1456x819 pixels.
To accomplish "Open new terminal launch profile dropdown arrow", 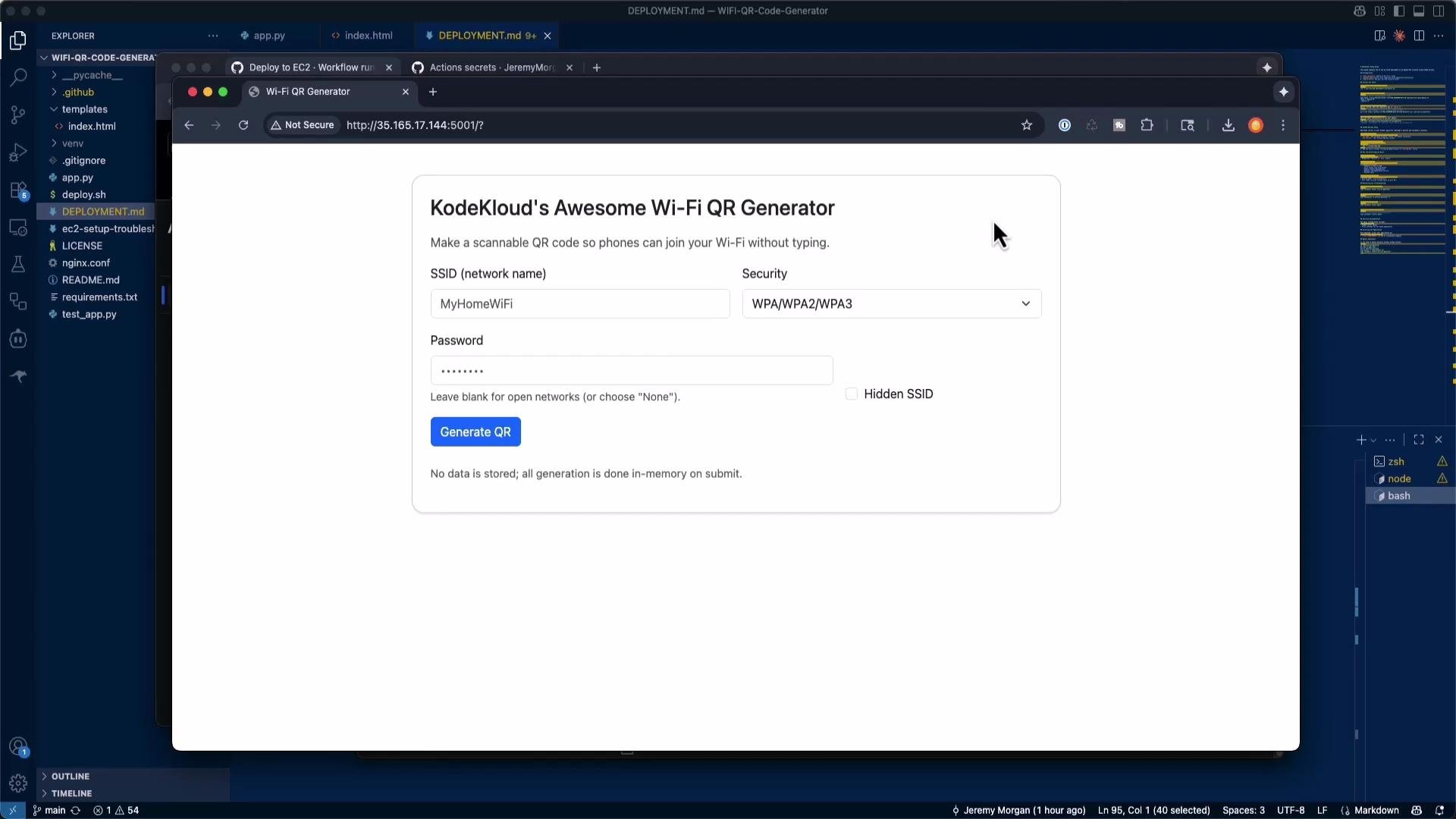I will coord(1373,441).
